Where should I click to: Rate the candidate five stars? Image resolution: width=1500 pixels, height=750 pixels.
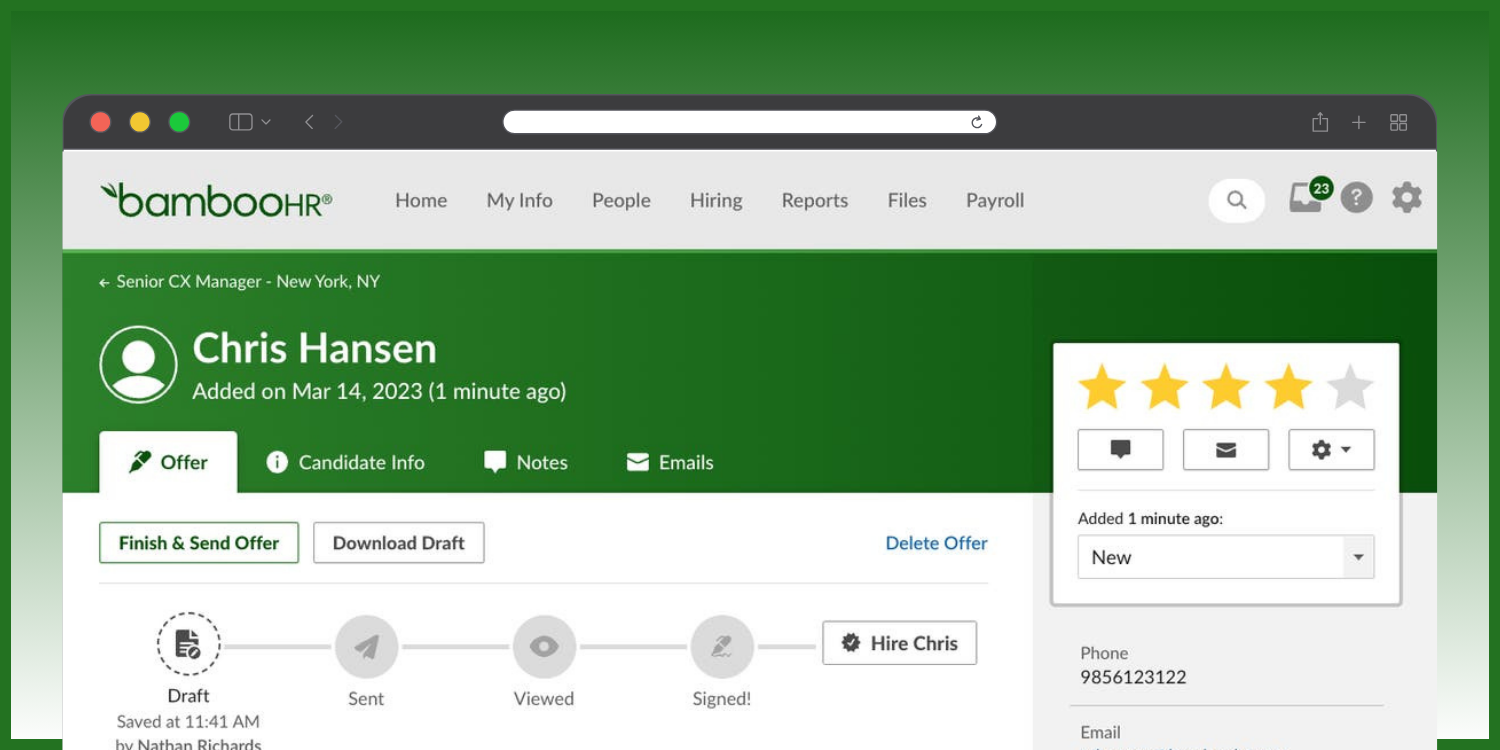[x=1350, y=387]
